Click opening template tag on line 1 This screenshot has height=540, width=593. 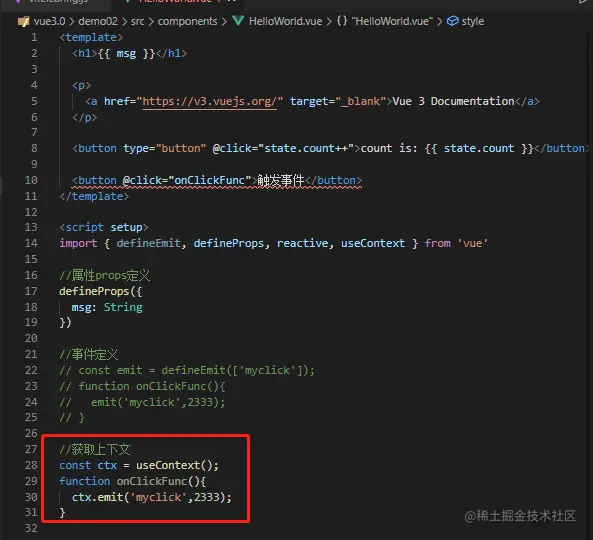coord(91,37)
